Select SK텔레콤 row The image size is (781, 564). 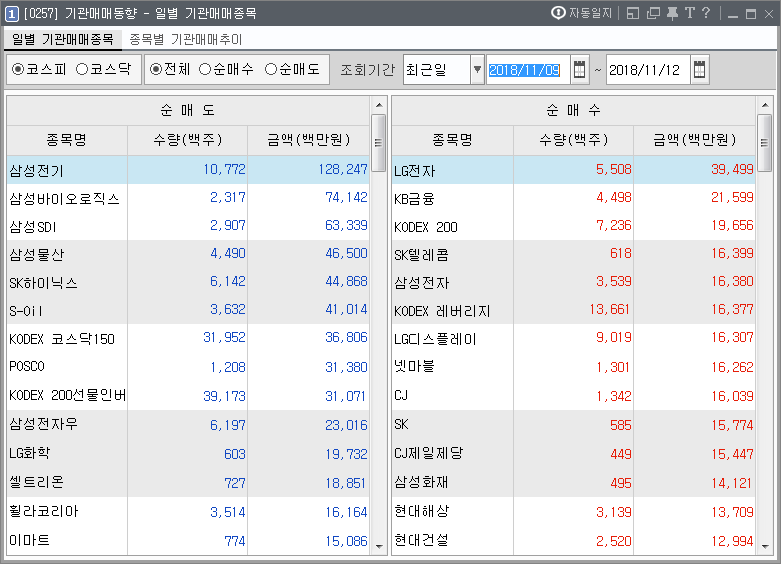point(574,254)
